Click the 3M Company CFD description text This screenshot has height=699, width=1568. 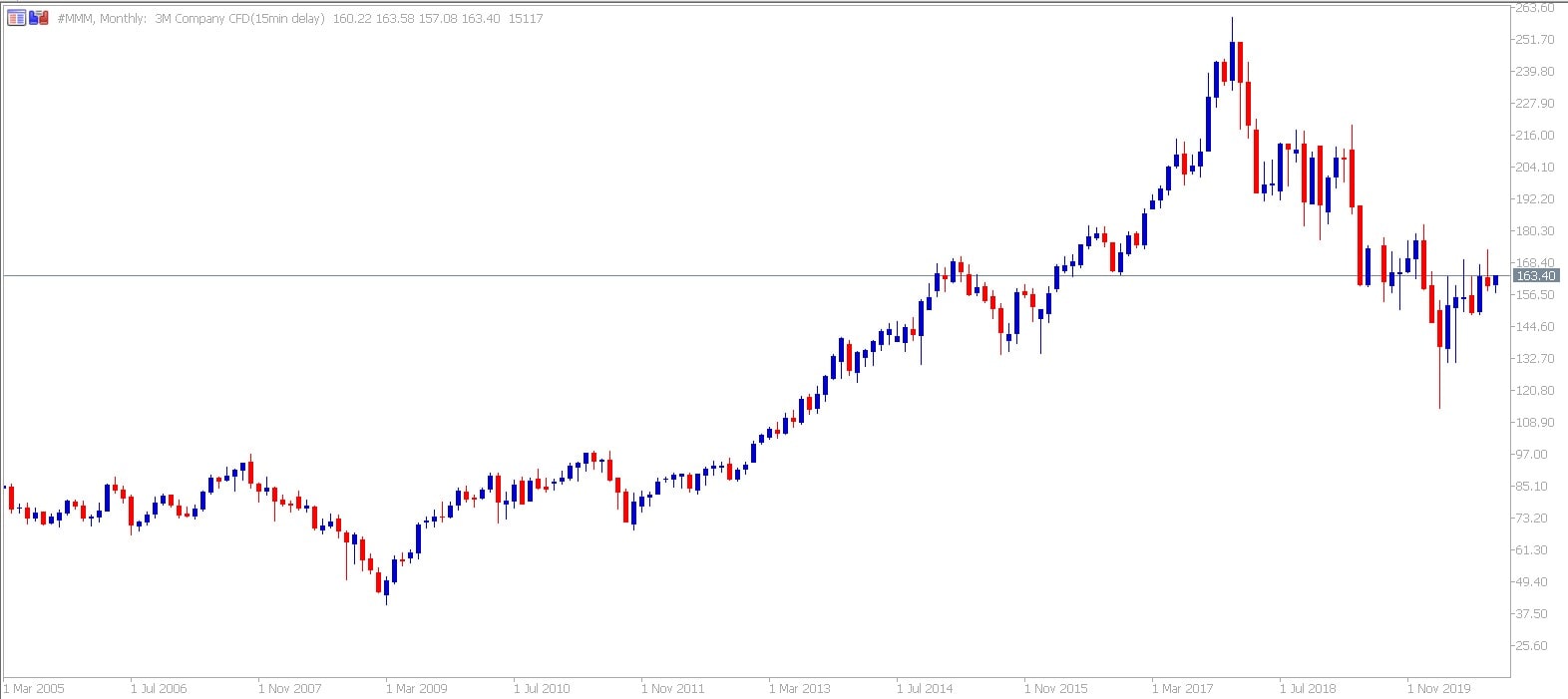pyautogui.click(x=239, y=19)
